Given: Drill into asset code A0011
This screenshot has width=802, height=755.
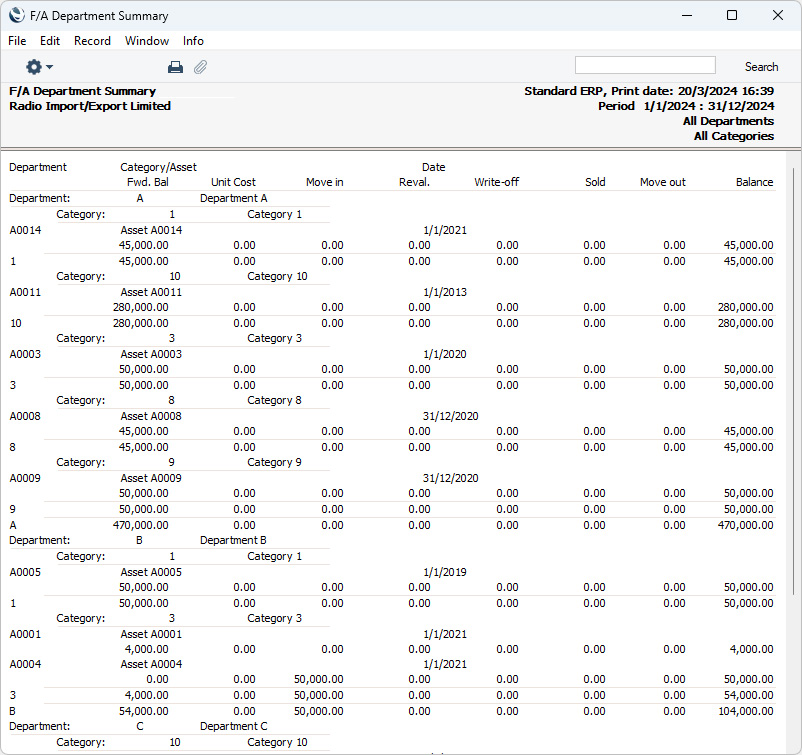Looking at the screenshot, I should tap(25, 292).
